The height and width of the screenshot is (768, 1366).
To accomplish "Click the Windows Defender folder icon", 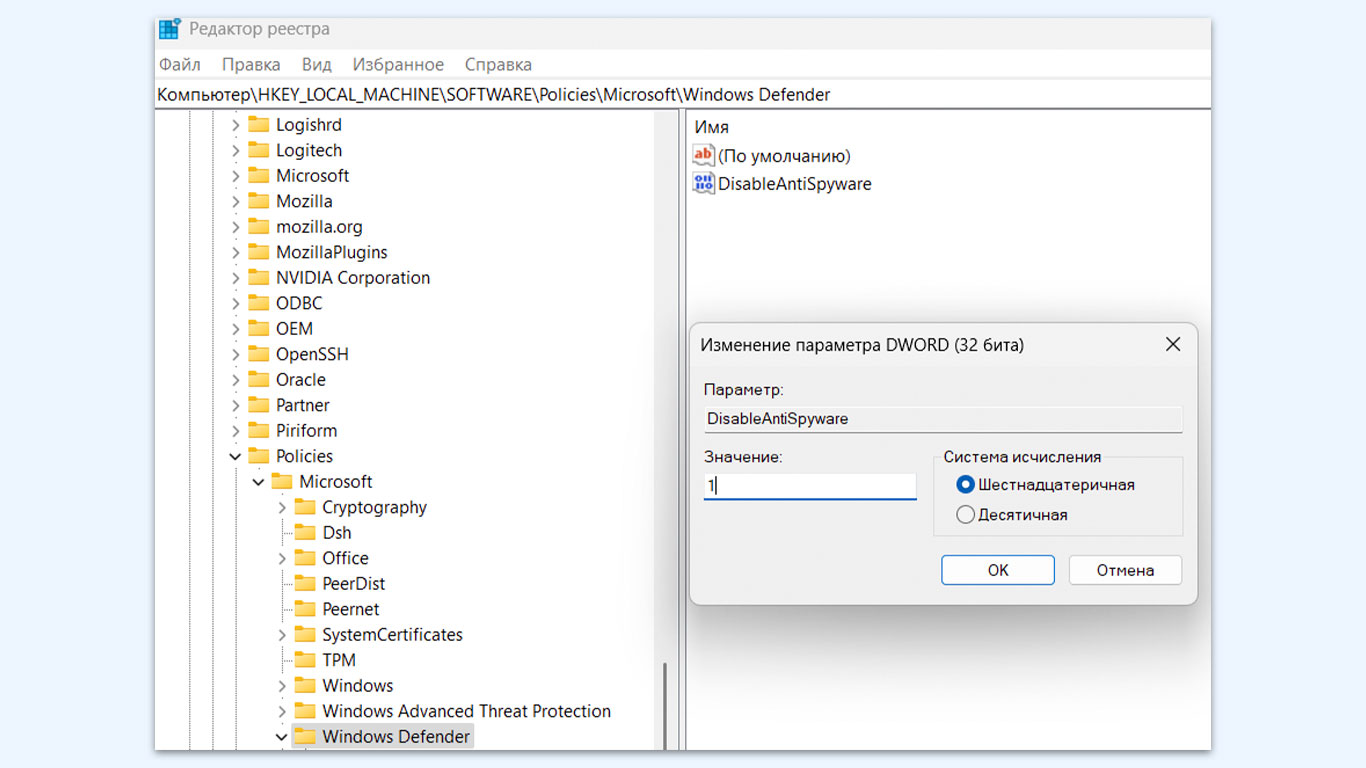I will [x=305, y=736].
